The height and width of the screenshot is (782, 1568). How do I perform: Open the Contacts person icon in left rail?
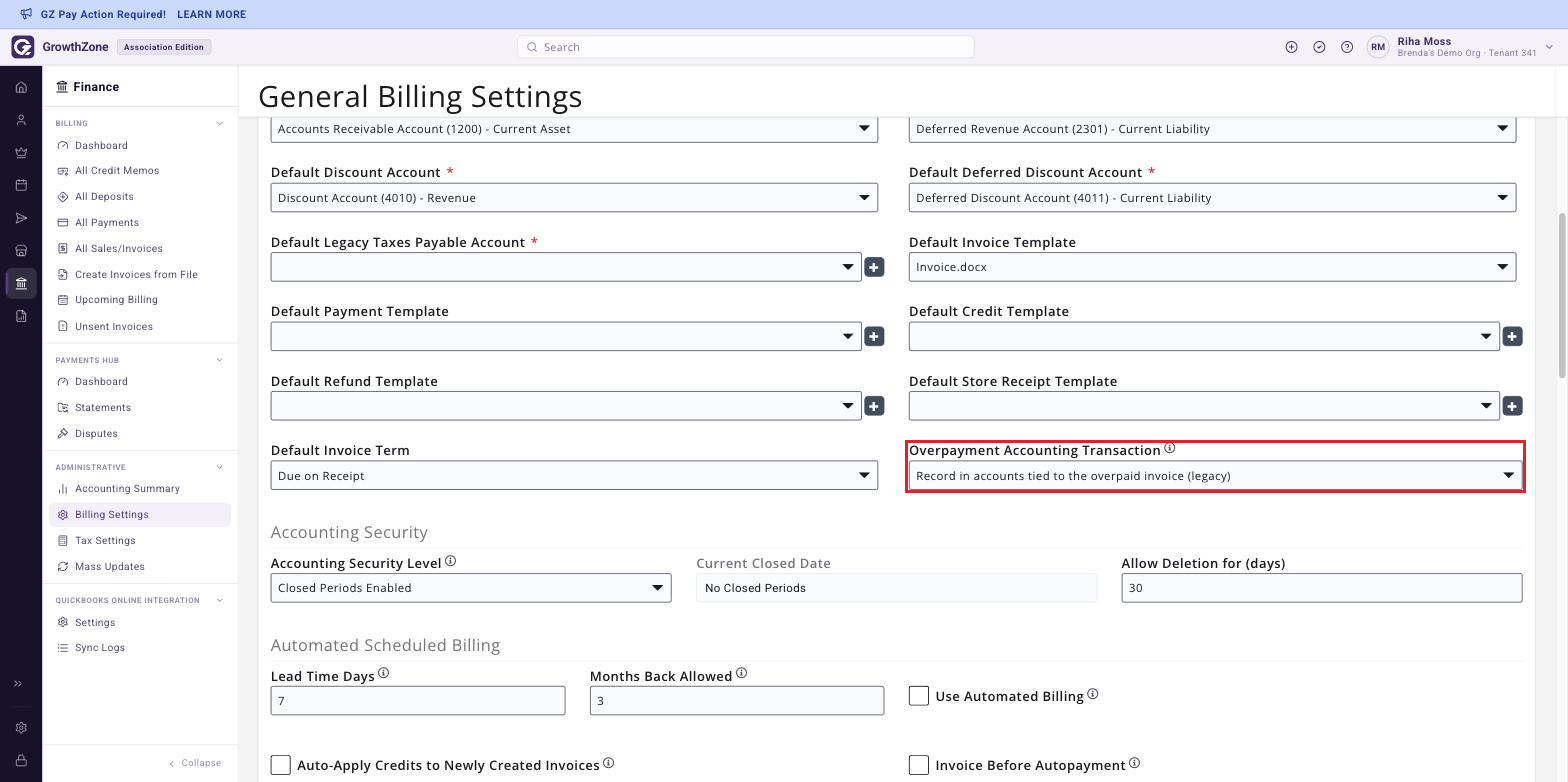[21, 120]
